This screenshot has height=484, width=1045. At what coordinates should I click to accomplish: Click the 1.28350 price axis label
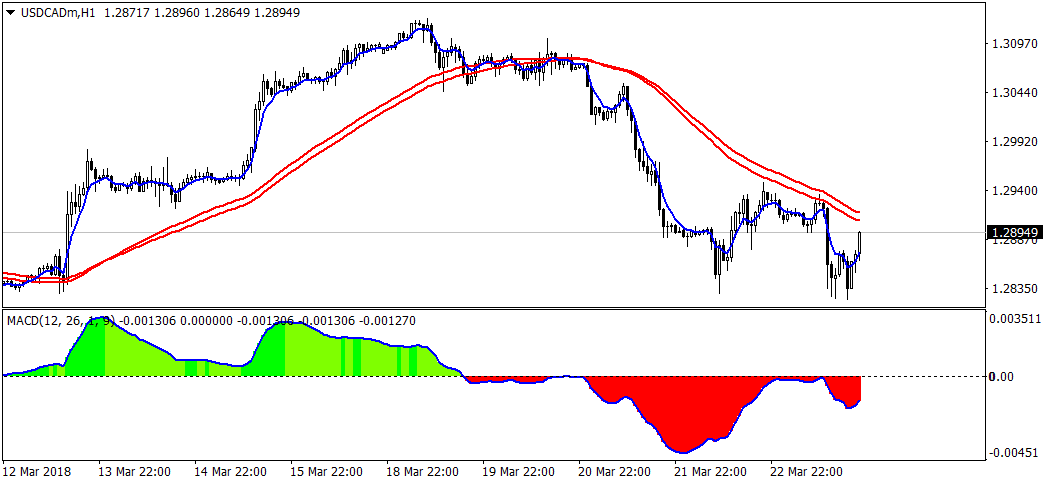pyautogui.click(x=1014, y=289)
